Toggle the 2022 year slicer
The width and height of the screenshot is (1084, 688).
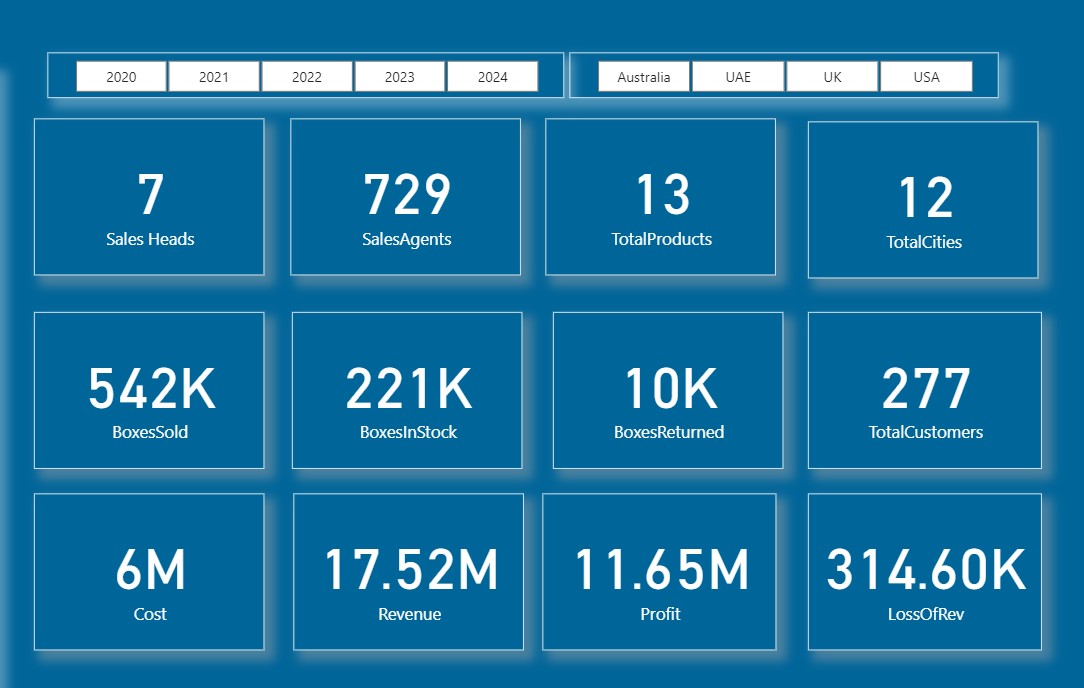tap(306, 75)
